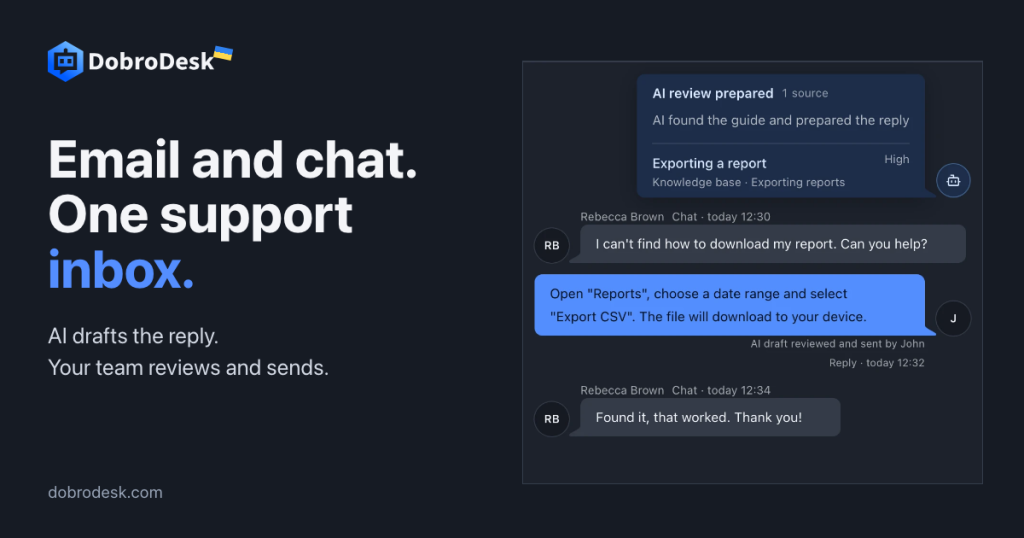The height and width of the screenshot is (538, 1024).
Task: Click Knowledge base · Exporting reports breadcrumb
Action: coord(748,182)
